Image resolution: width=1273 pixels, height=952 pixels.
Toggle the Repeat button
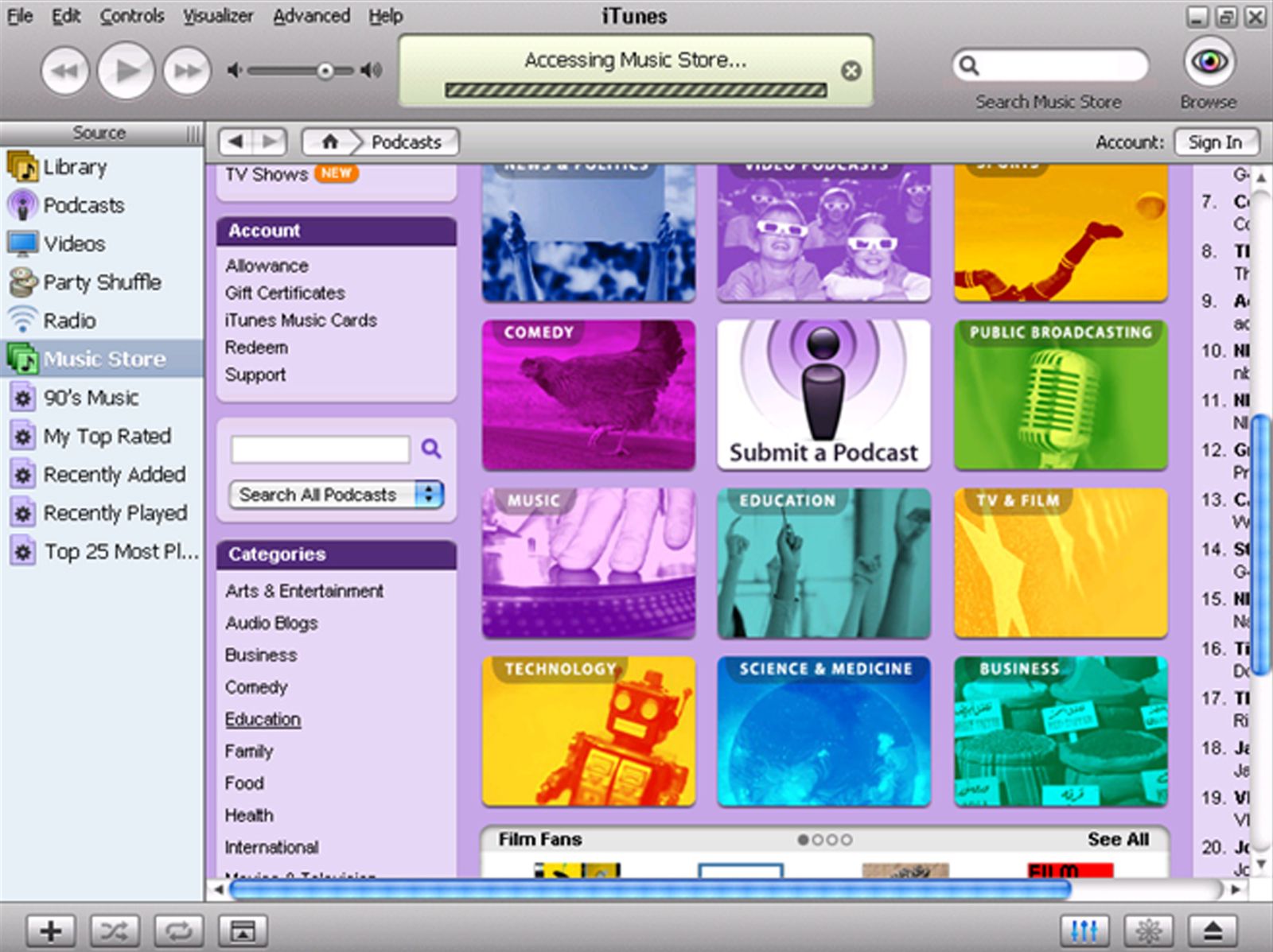tap(179, 930)
